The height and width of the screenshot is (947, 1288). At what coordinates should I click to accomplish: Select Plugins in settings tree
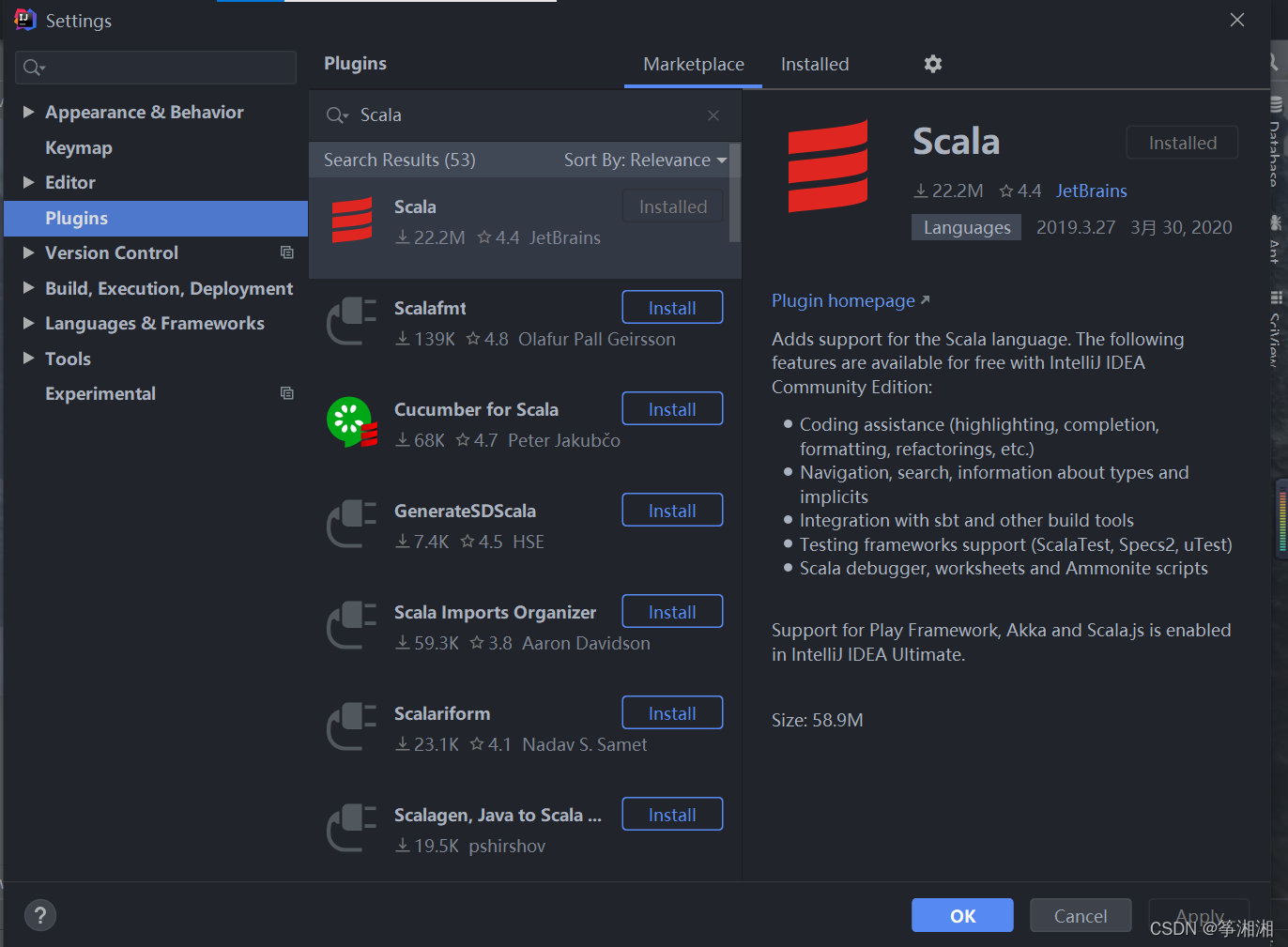click(156, 218)
